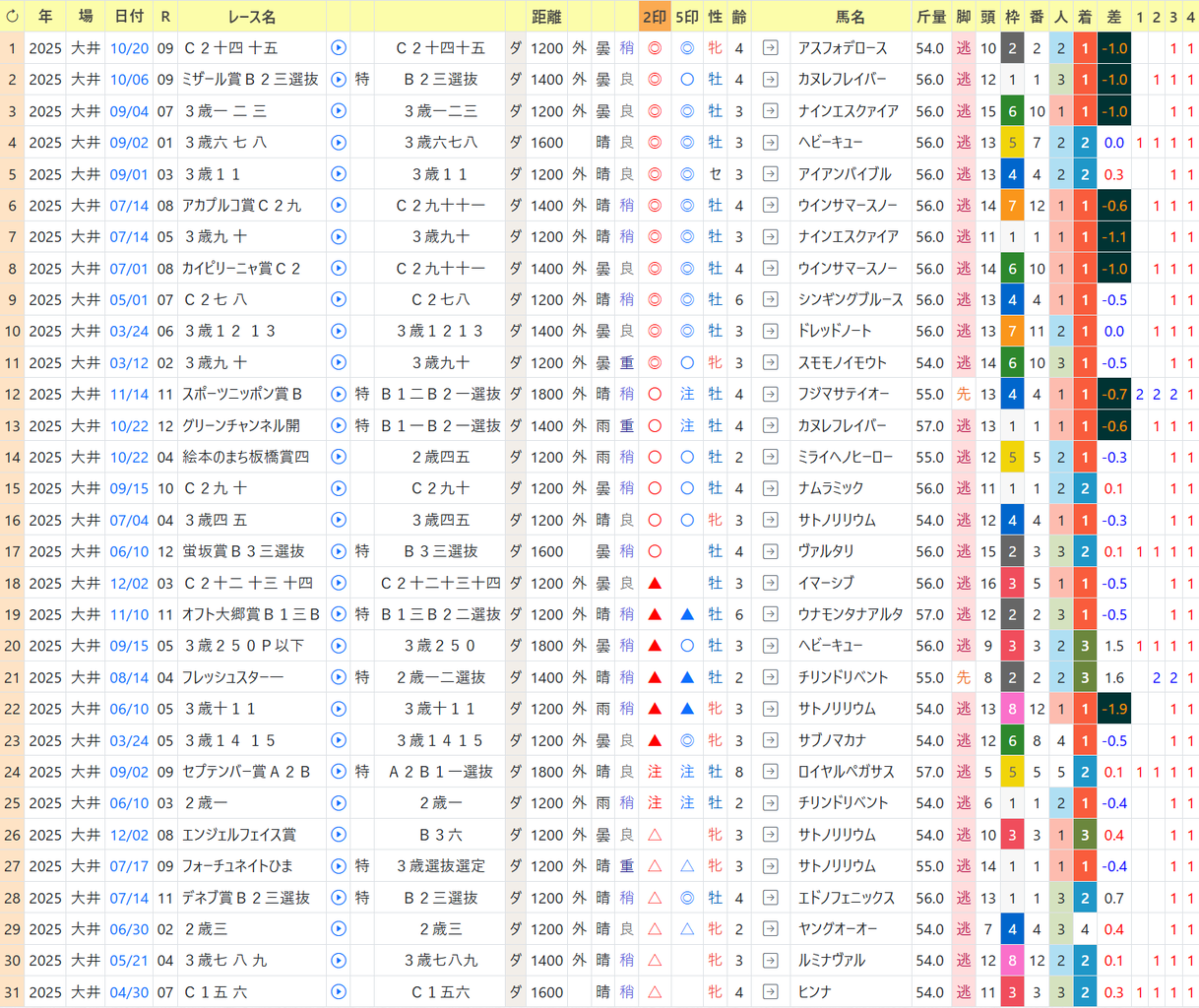Open arrow icon beside アイアンバイブル

[x=771, y=174]
